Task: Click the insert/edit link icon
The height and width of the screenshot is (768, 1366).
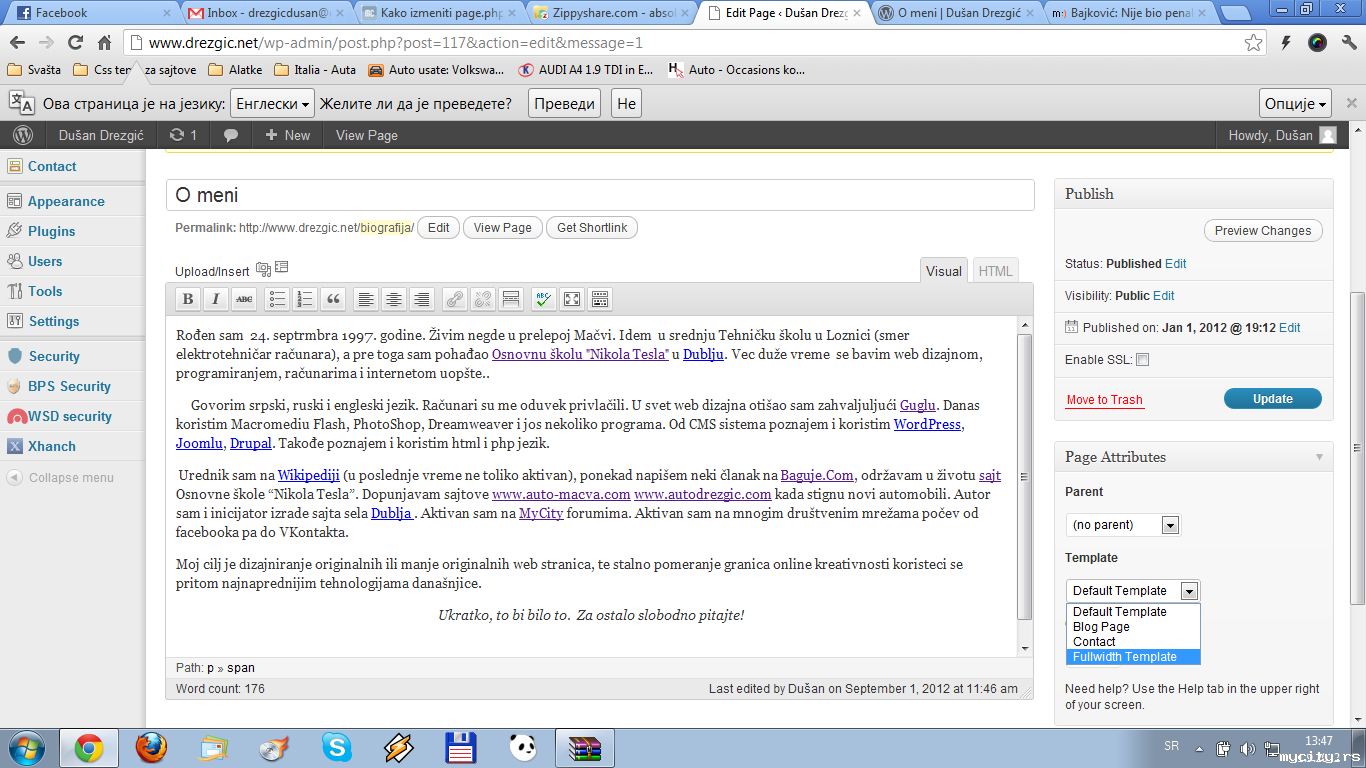Action: 455,299
